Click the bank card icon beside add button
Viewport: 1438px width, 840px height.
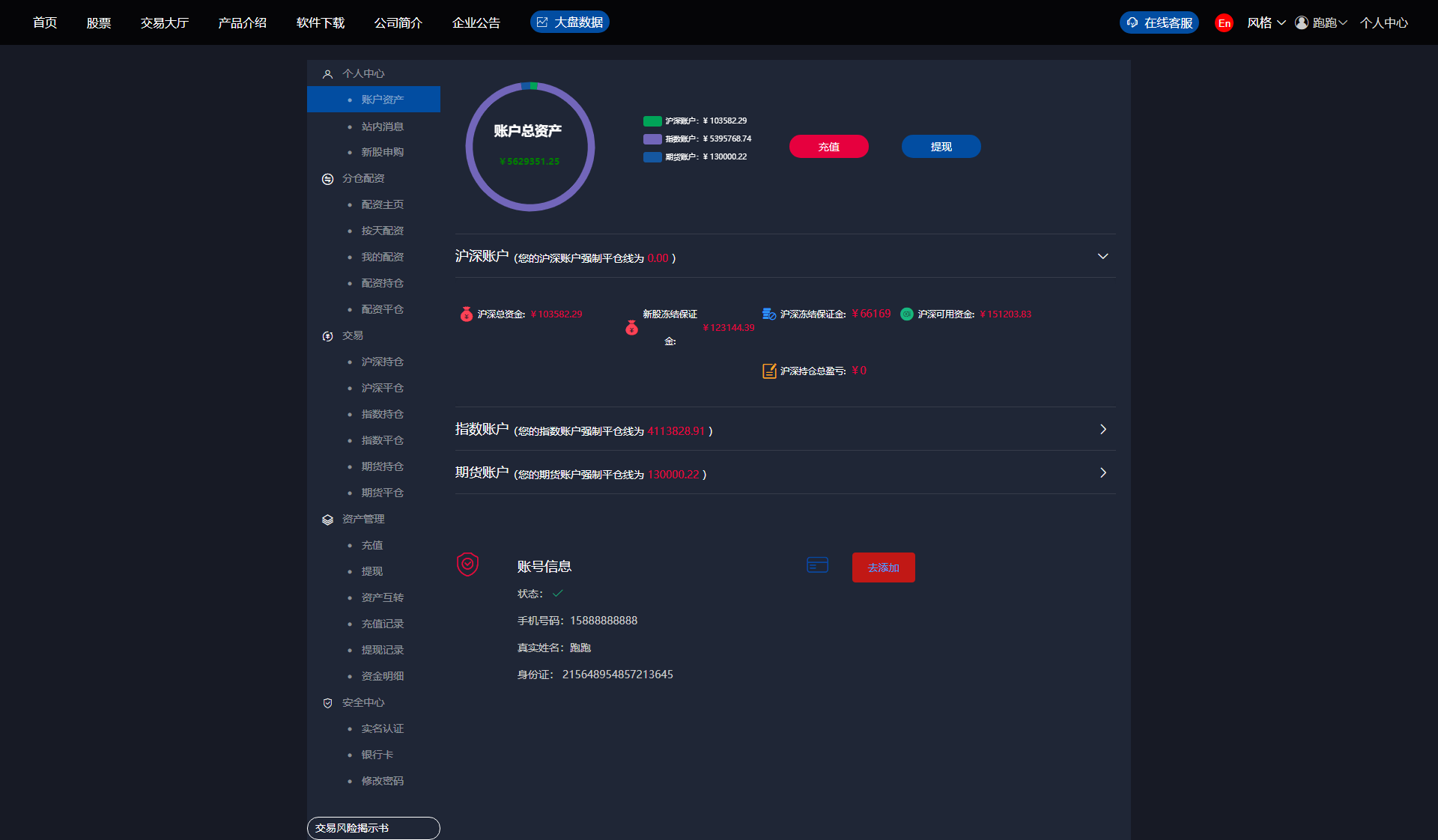tap(817, 565)
